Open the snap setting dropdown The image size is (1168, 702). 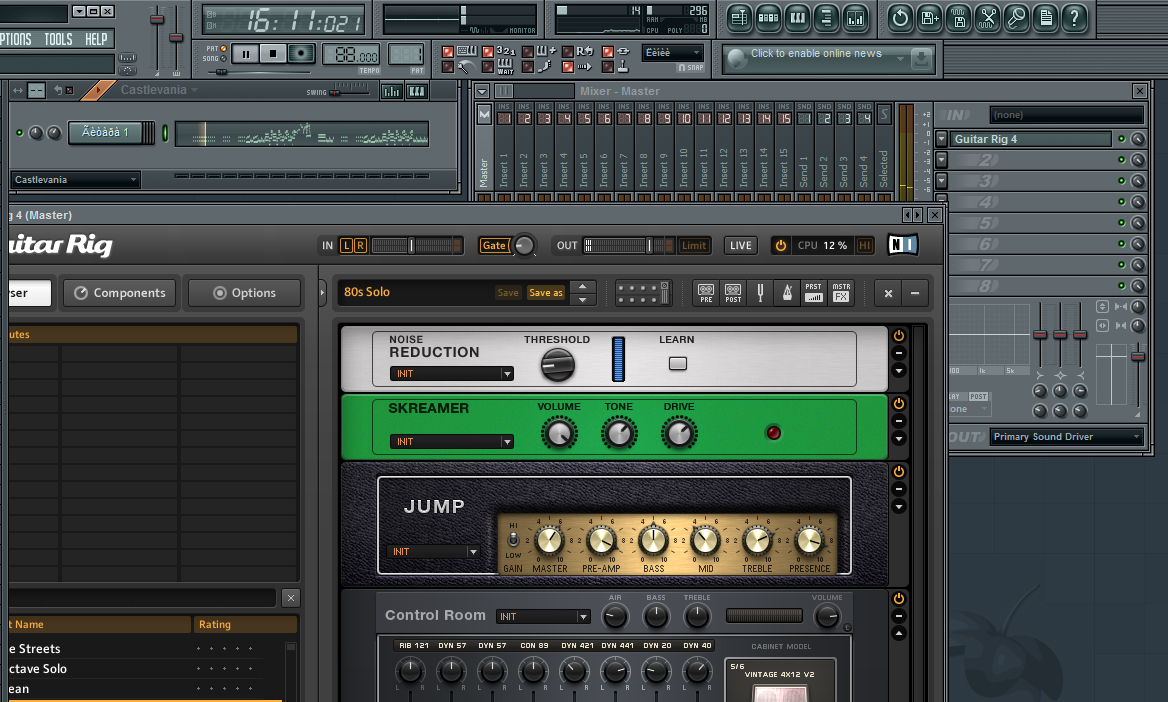pos(673,53)
